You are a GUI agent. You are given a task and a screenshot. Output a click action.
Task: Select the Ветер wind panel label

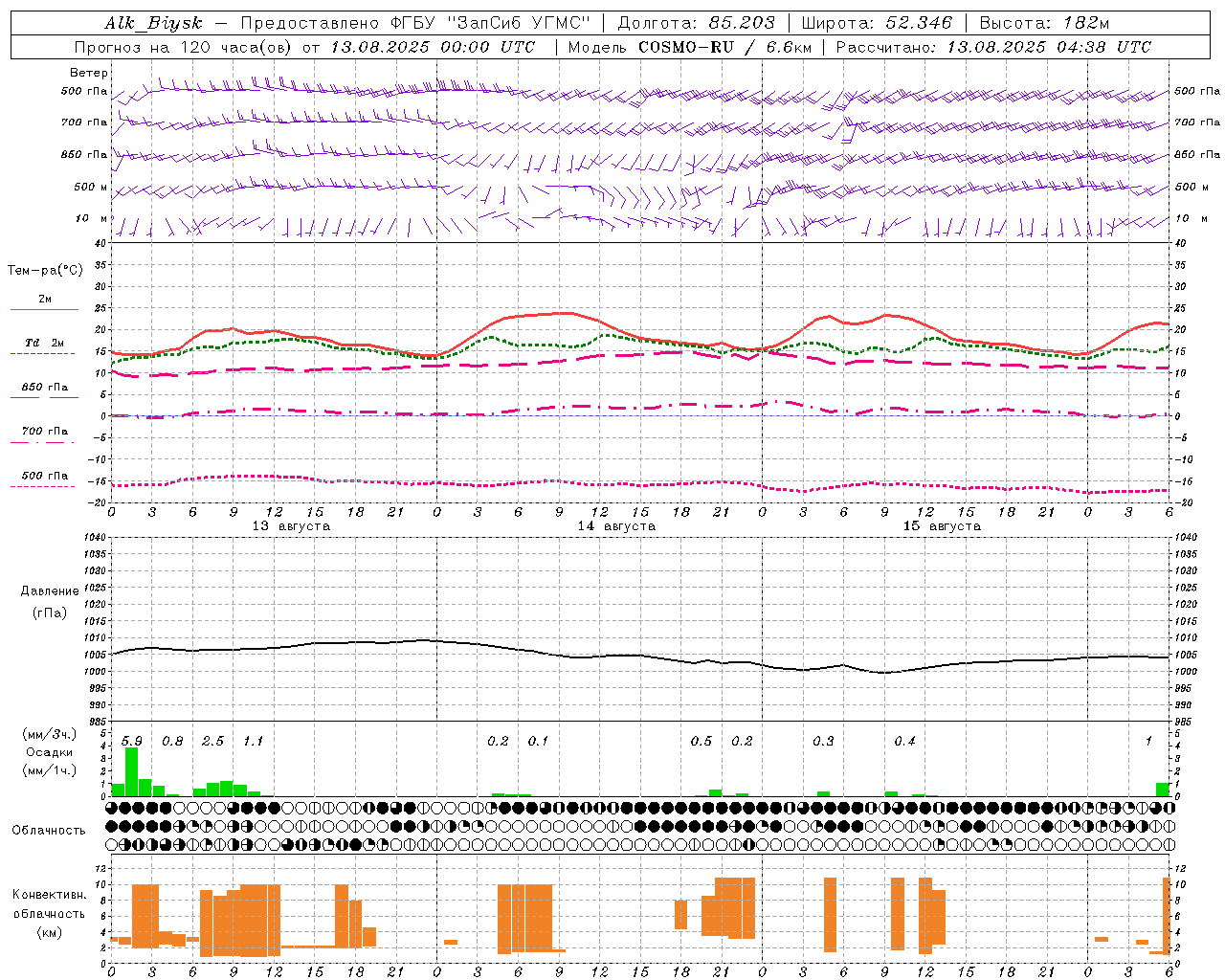[x=89, y=73]
